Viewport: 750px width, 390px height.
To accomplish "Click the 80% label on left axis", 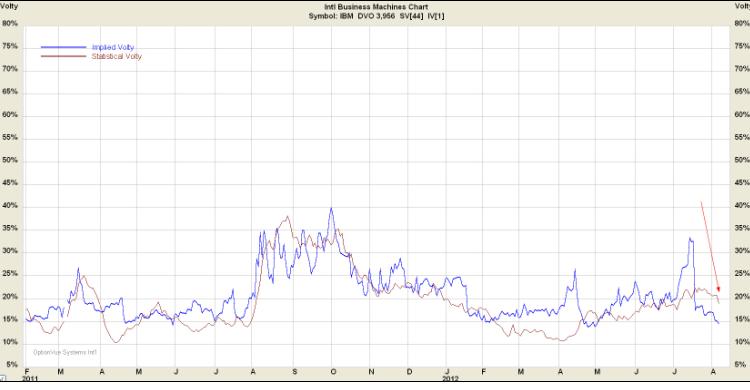I will click(10, 23).
